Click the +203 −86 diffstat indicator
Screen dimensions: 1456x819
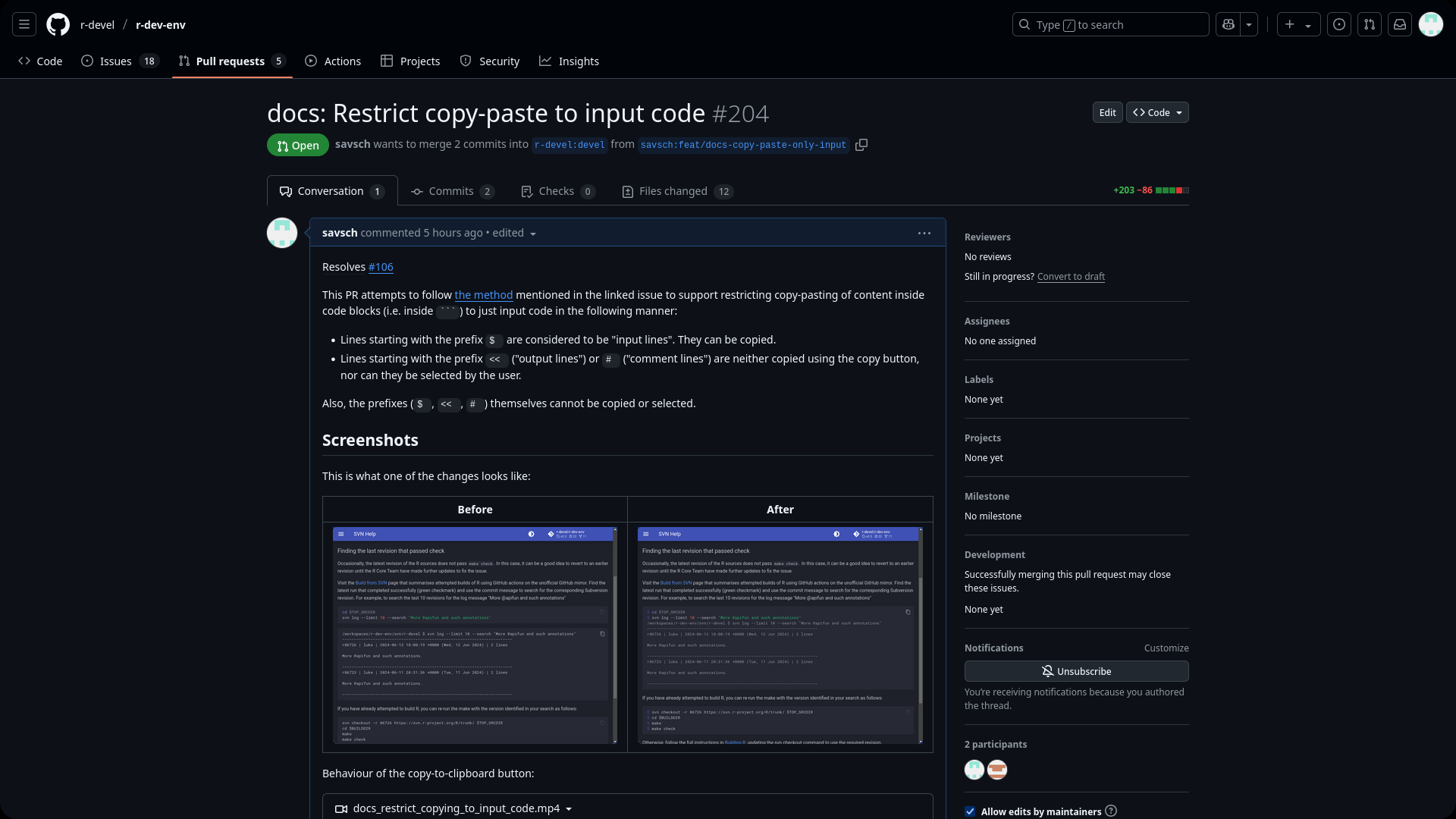(x=1150, y=190)
